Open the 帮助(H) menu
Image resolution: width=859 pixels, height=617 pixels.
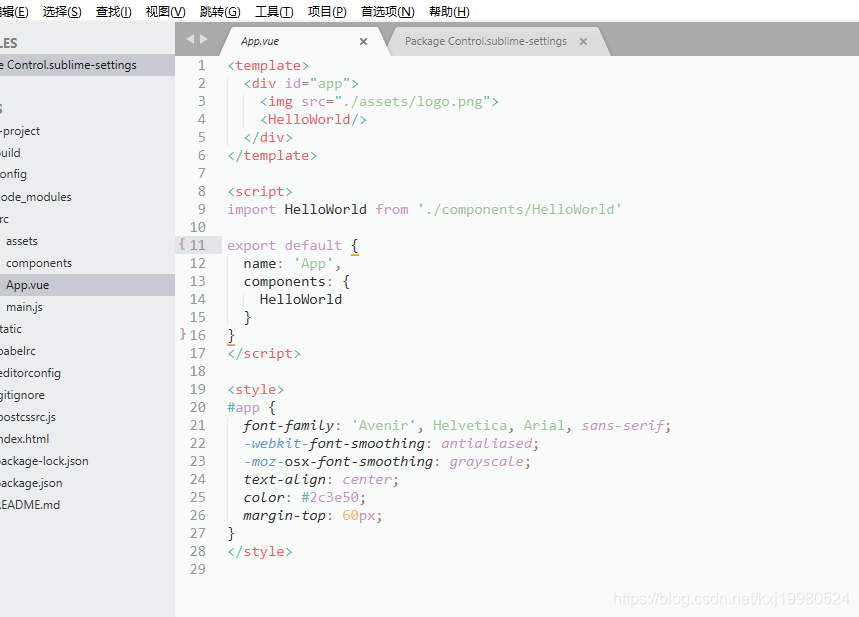[x=449, y=12]
